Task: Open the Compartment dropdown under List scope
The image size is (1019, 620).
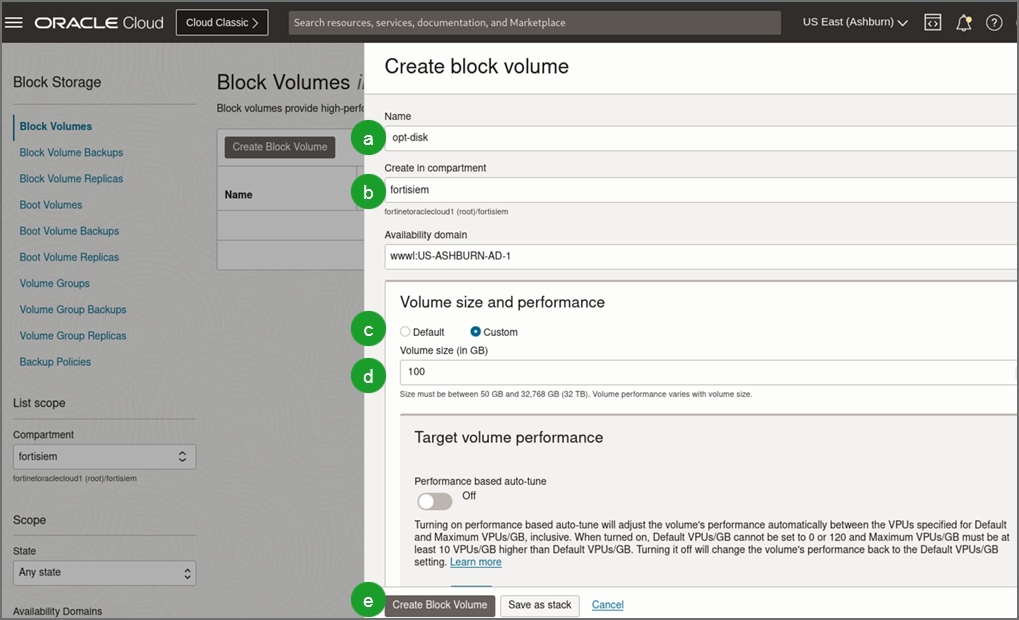Action: (104, 456)
